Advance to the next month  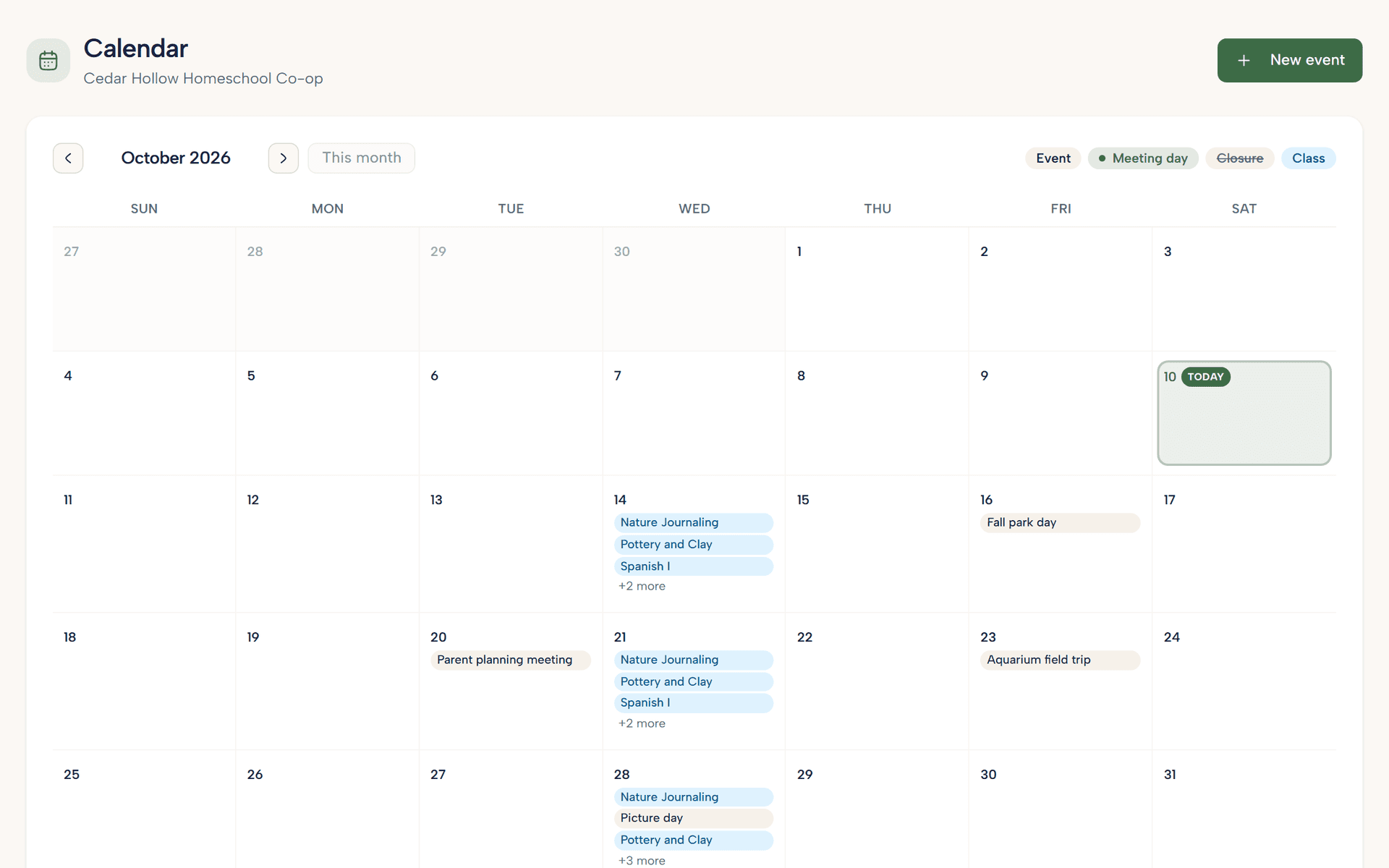click(x=284, y=158)
